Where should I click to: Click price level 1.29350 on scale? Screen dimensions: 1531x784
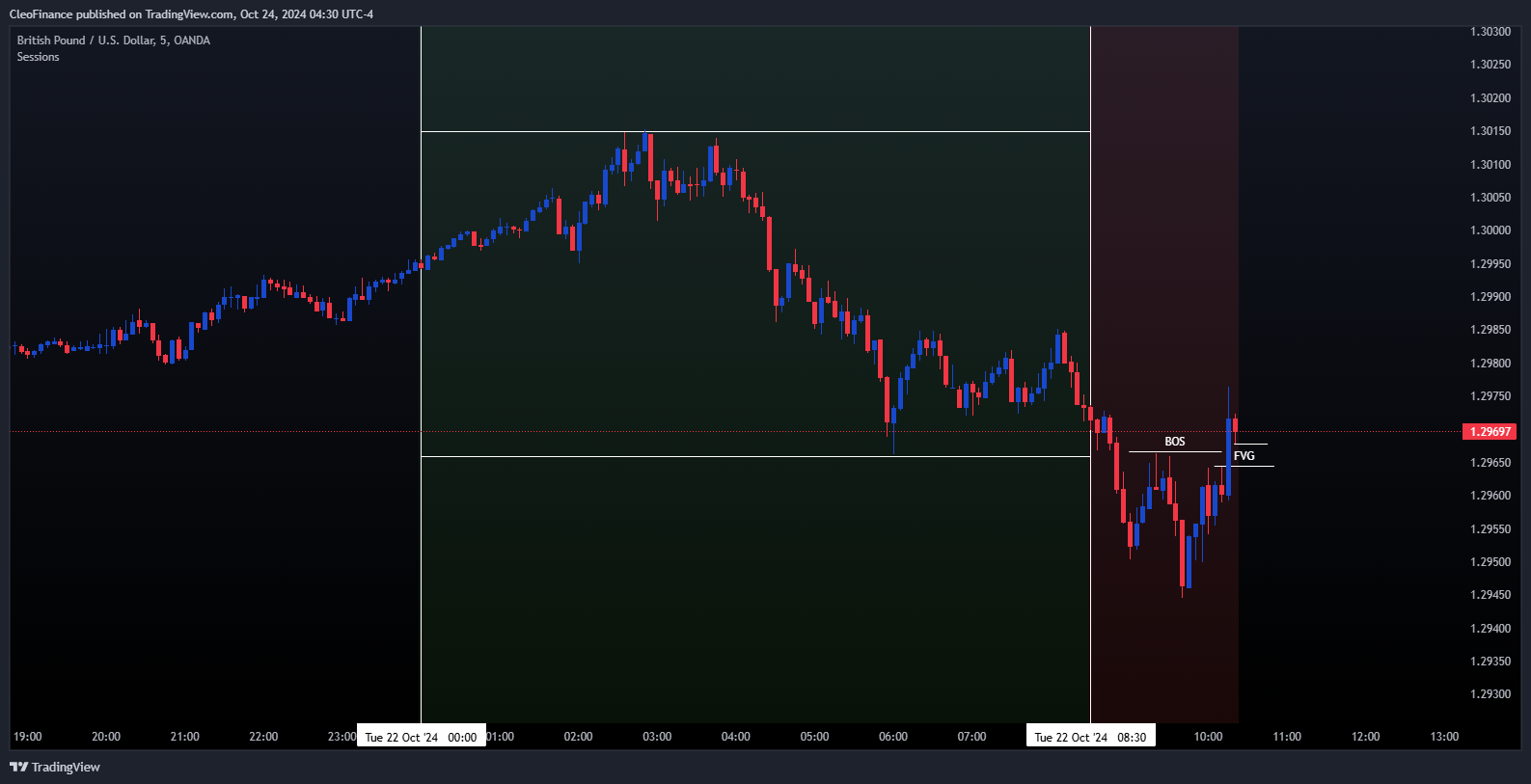coord(1490,662)
